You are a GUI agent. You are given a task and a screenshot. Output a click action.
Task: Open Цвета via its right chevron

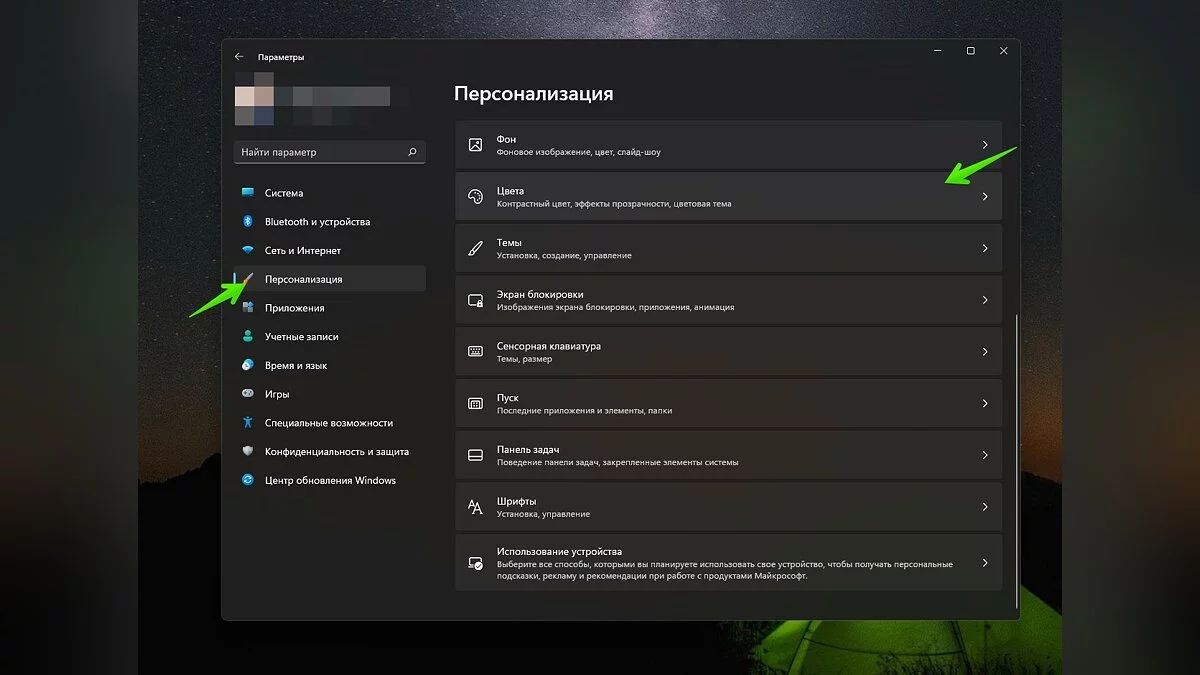point(985,197)
